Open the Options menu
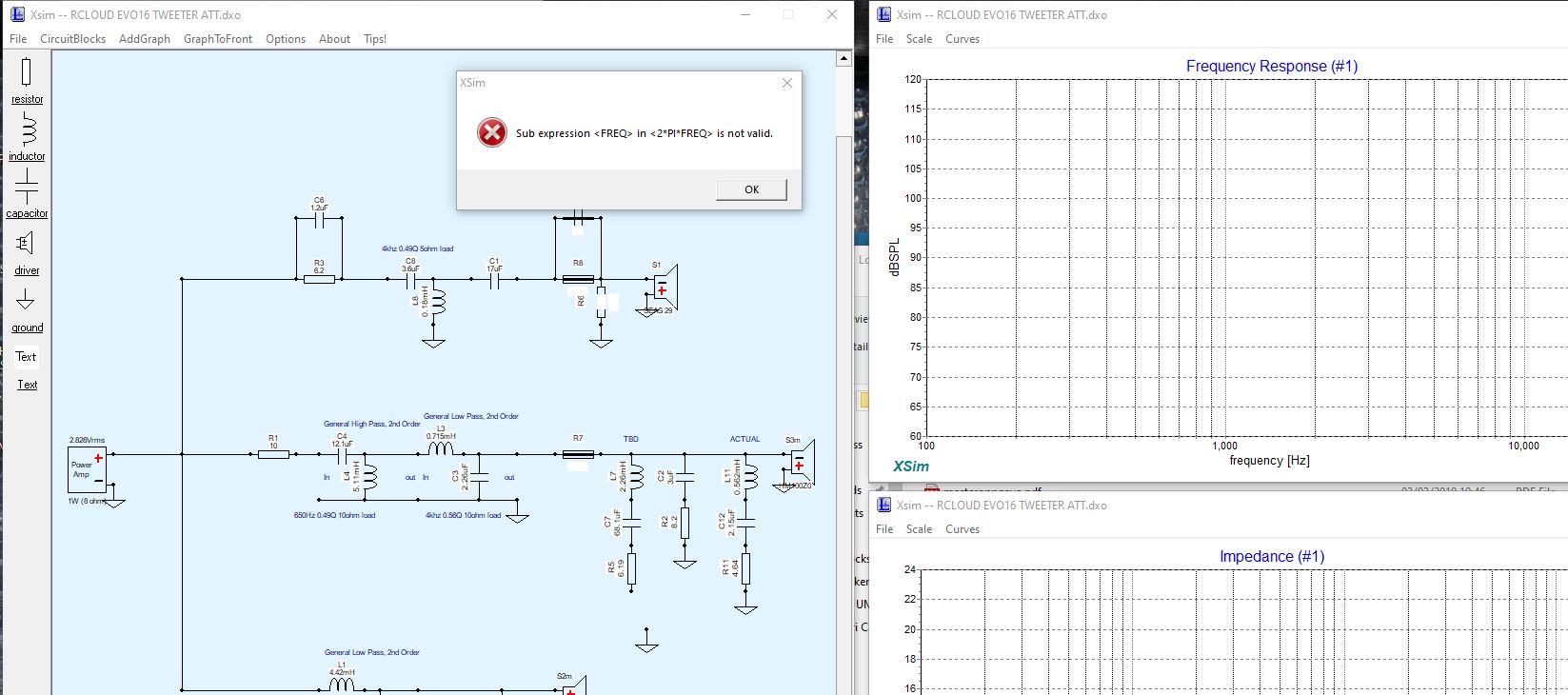The height and width of the screenshot is (695, 1568). (x=286, y=39)
